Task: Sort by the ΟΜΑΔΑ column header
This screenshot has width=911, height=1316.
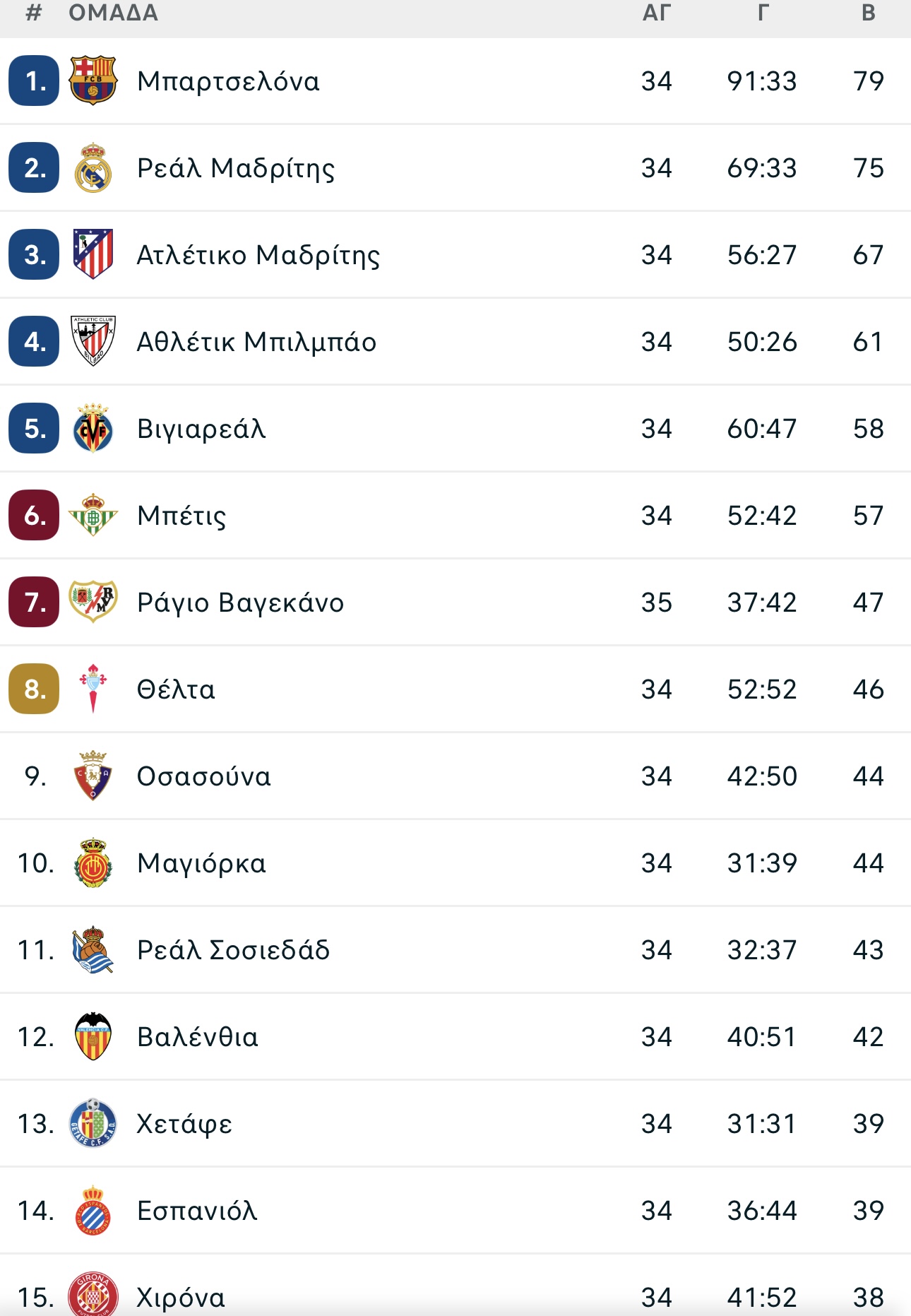Action: click(x=113, y=13)
